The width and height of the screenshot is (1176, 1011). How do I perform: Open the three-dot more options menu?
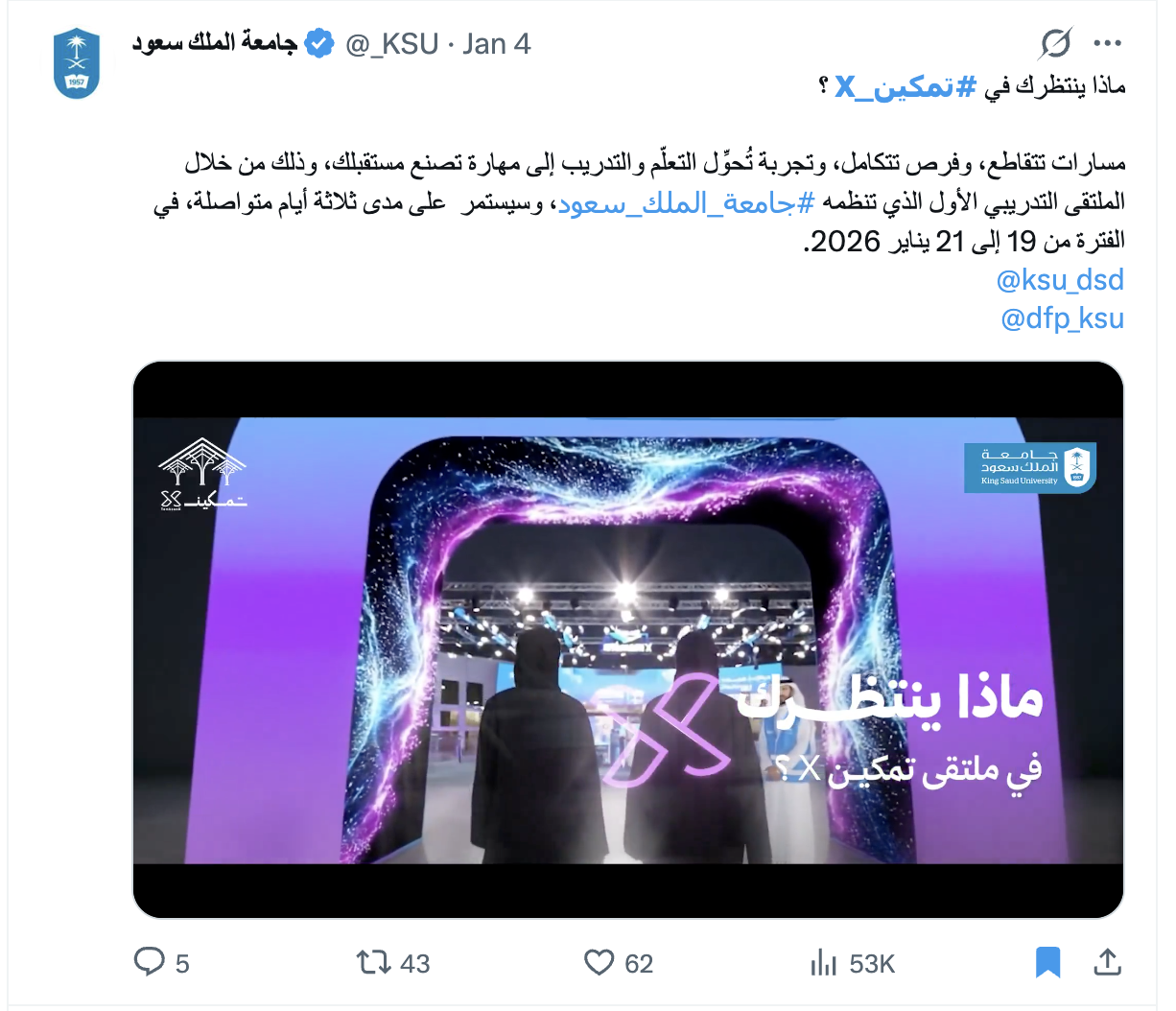1108,43
